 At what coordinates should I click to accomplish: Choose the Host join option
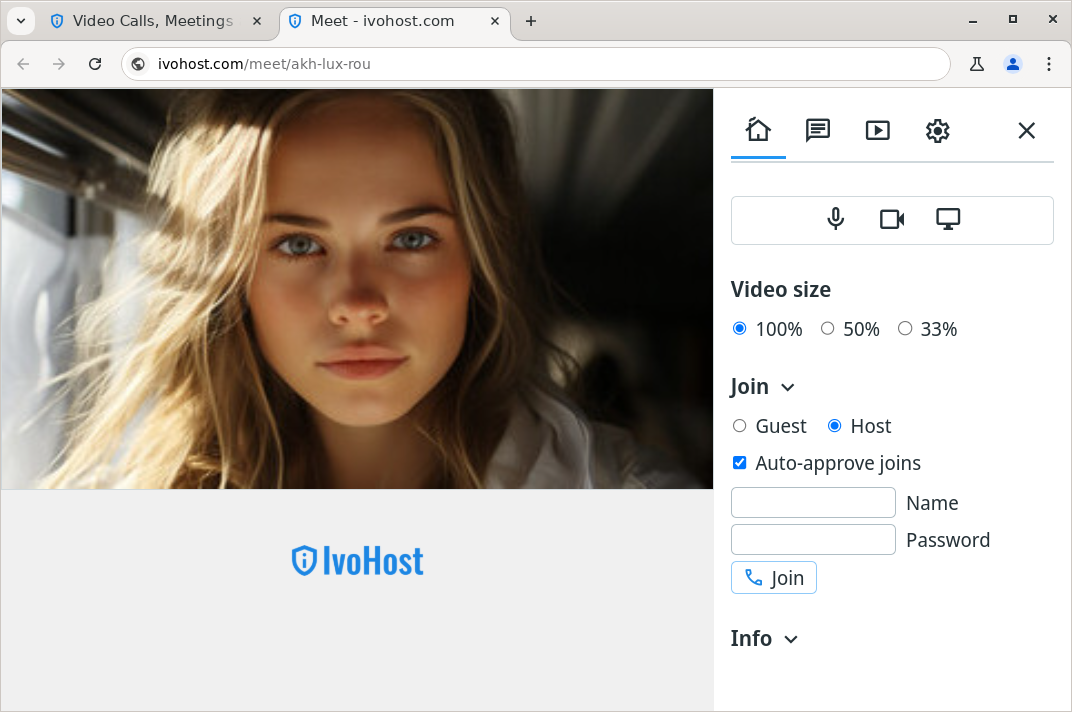[834, 425]
